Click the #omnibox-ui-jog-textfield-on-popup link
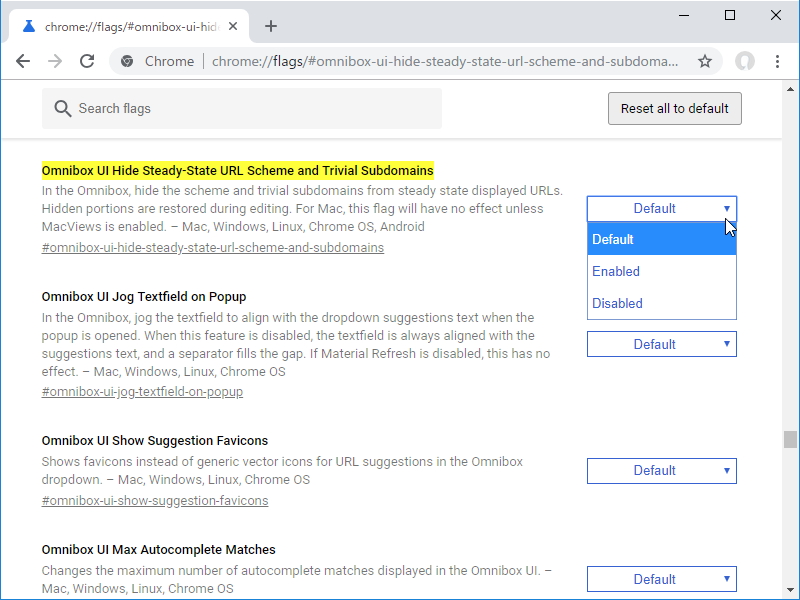The height and width of the screenshot is (600, 800). coord(142,391)
